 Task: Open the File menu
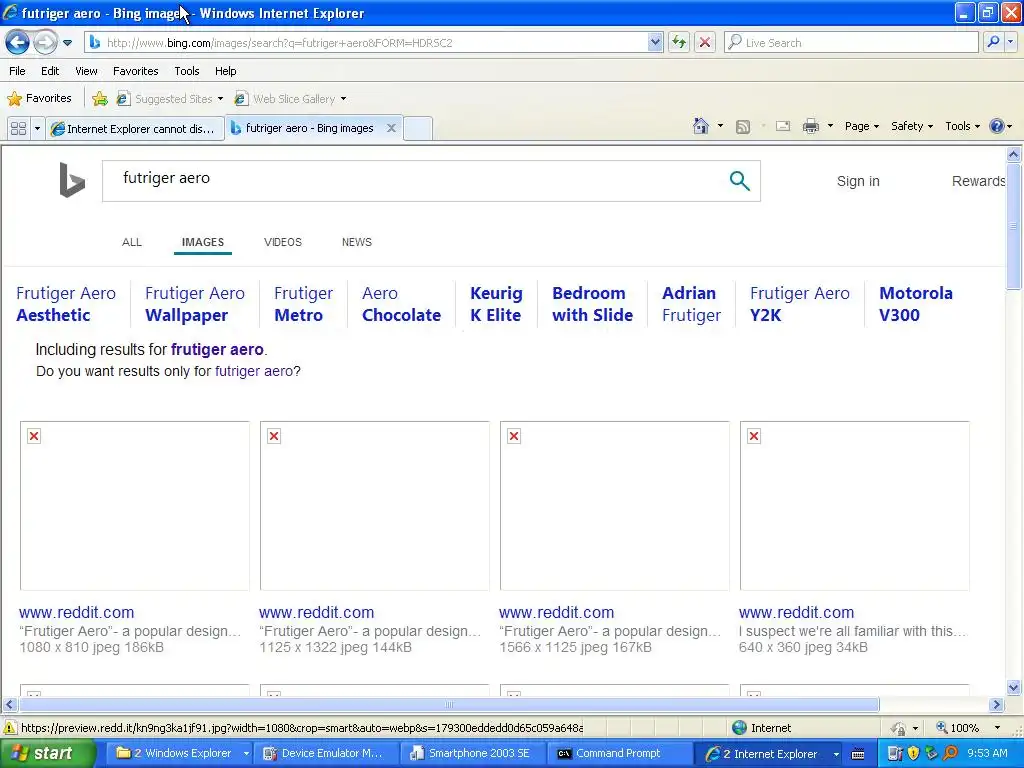point(18,71)
